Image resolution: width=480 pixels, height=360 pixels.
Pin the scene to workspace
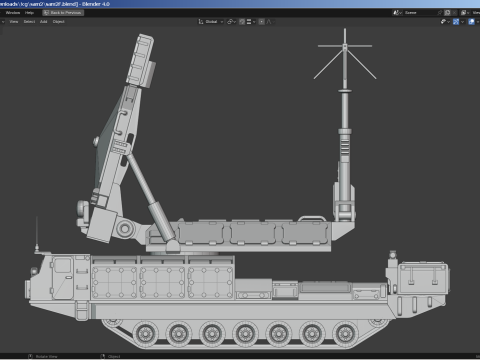440,13
